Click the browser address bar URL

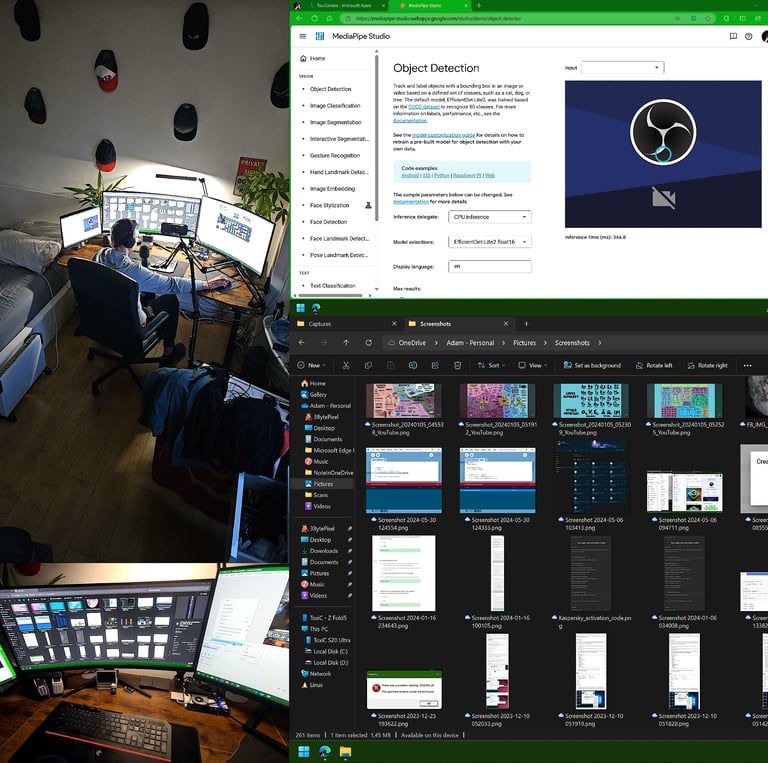click(x=438, y=19)
